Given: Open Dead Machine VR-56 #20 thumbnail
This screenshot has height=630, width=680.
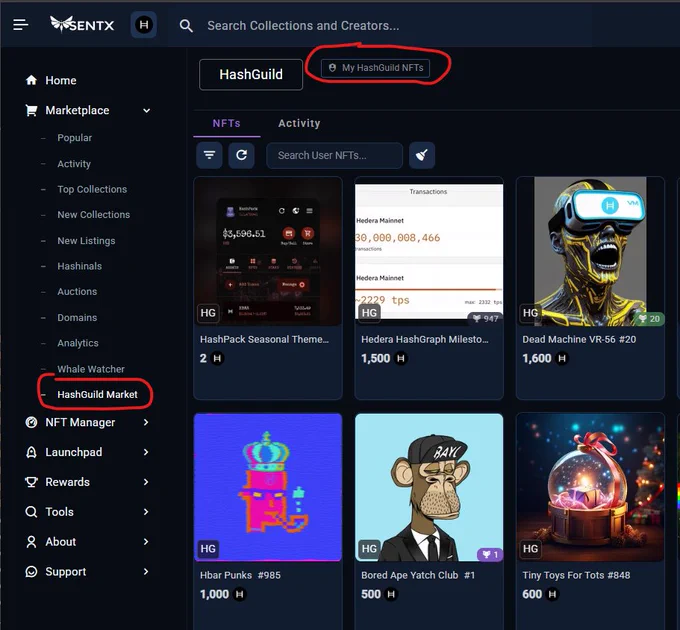Looking at the screenshot, I should 590,251.
